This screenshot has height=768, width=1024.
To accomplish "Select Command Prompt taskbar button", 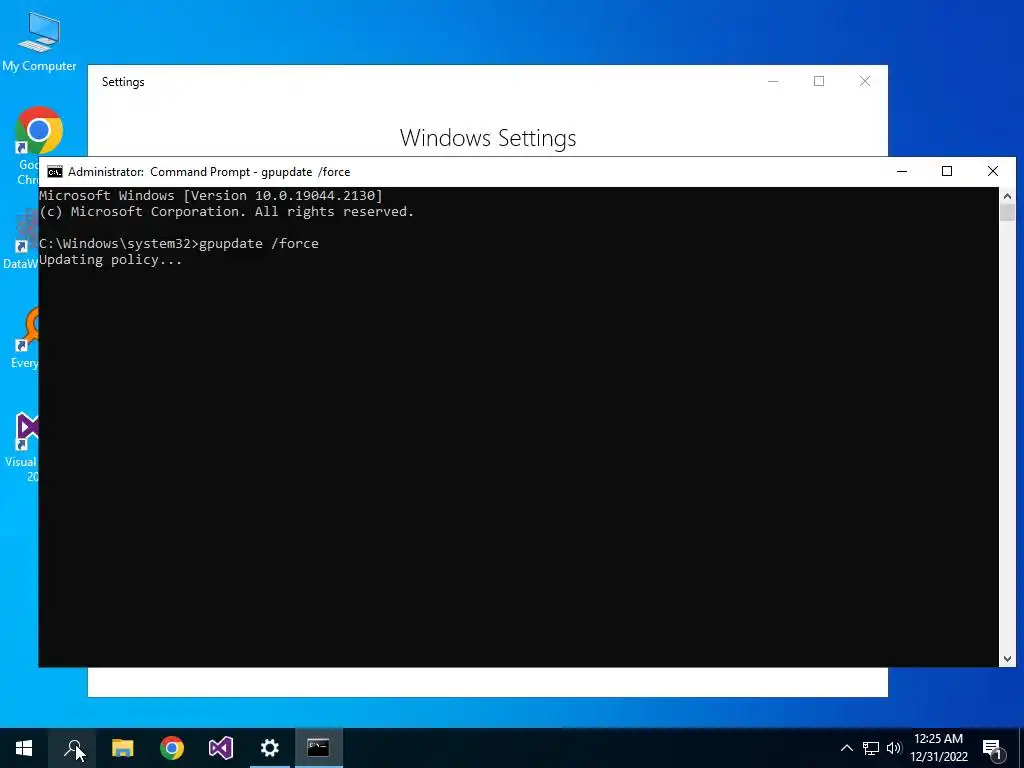I will [x=319, y=748].
